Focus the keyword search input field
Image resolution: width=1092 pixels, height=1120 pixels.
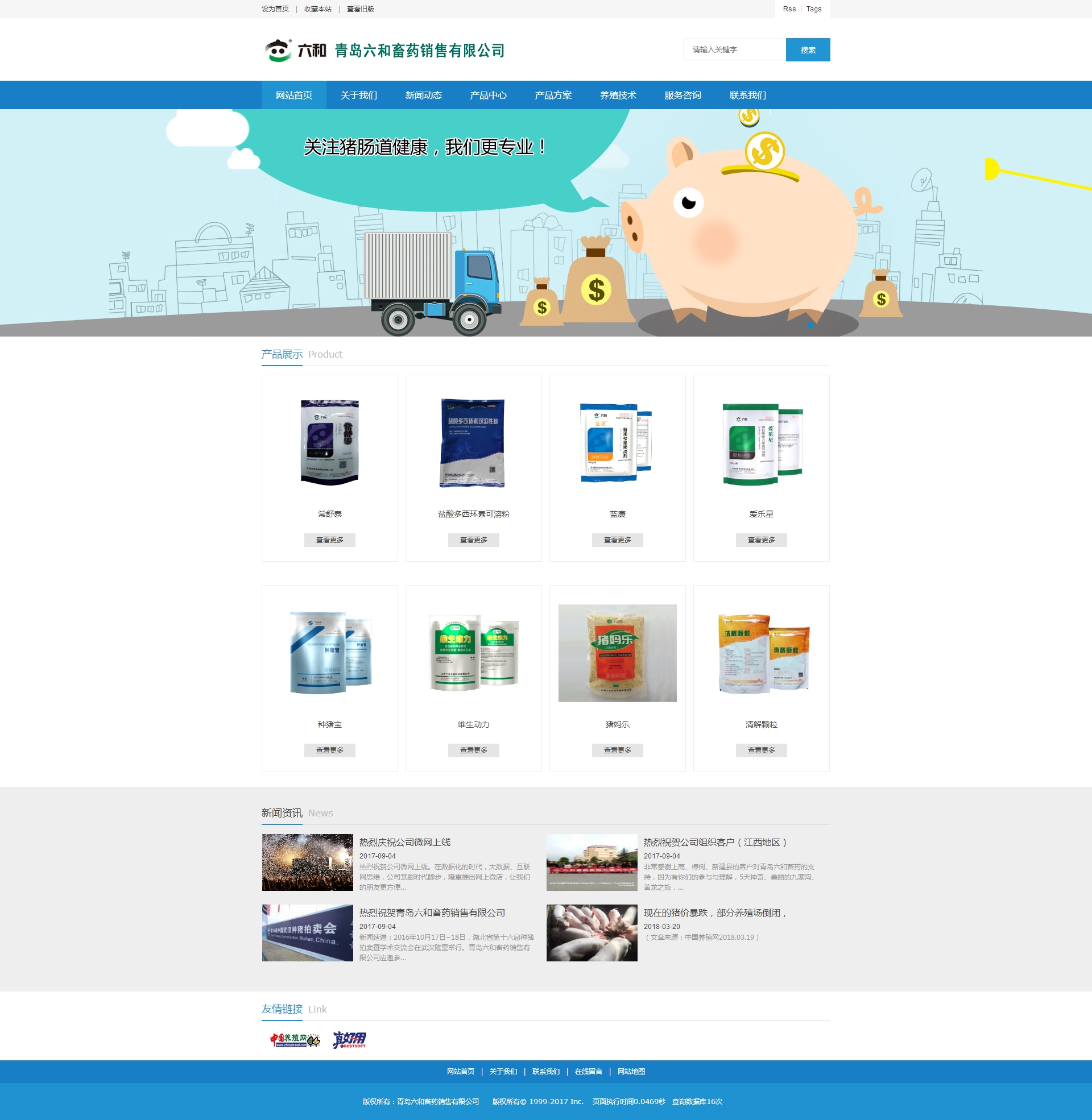point(735,50)
